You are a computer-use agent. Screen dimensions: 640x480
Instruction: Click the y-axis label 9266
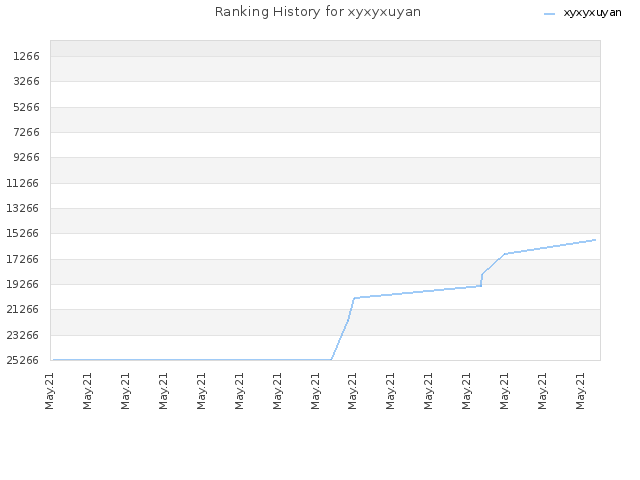coord(27,157)
